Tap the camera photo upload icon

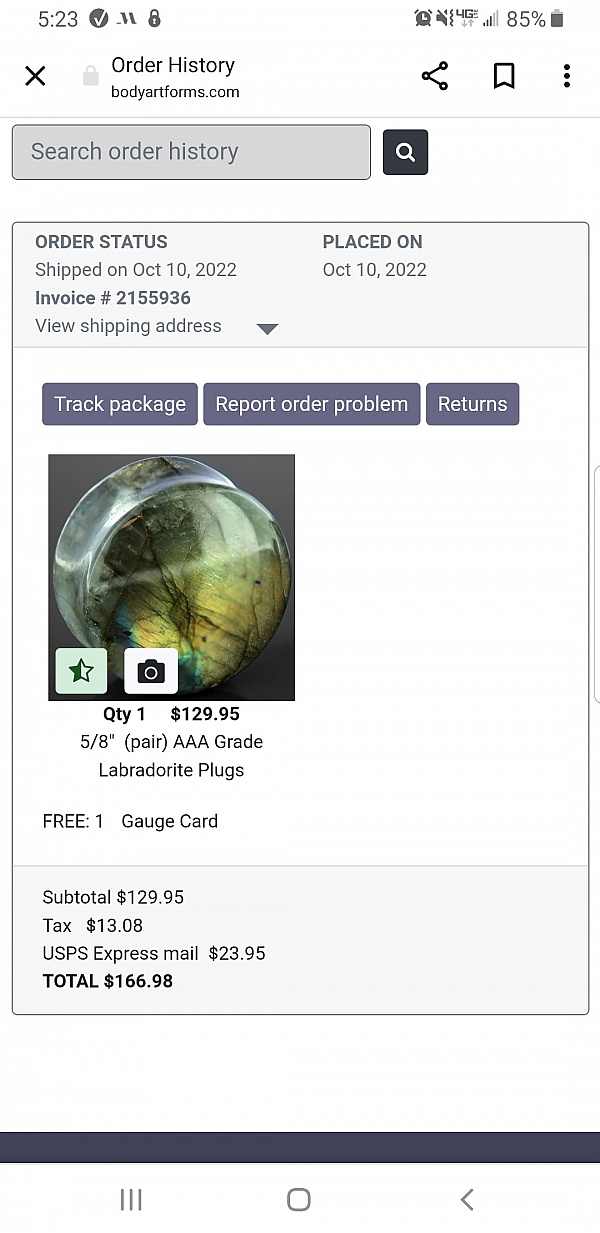point(151,671)
